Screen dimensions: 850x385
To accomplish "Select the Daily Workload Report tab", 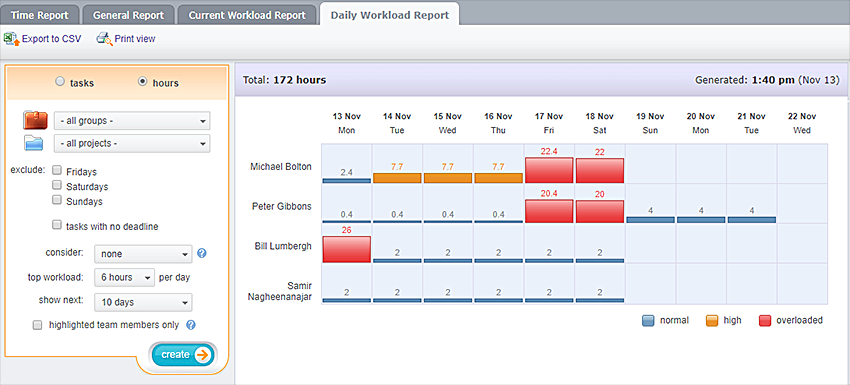I will (x=390, y=15).
